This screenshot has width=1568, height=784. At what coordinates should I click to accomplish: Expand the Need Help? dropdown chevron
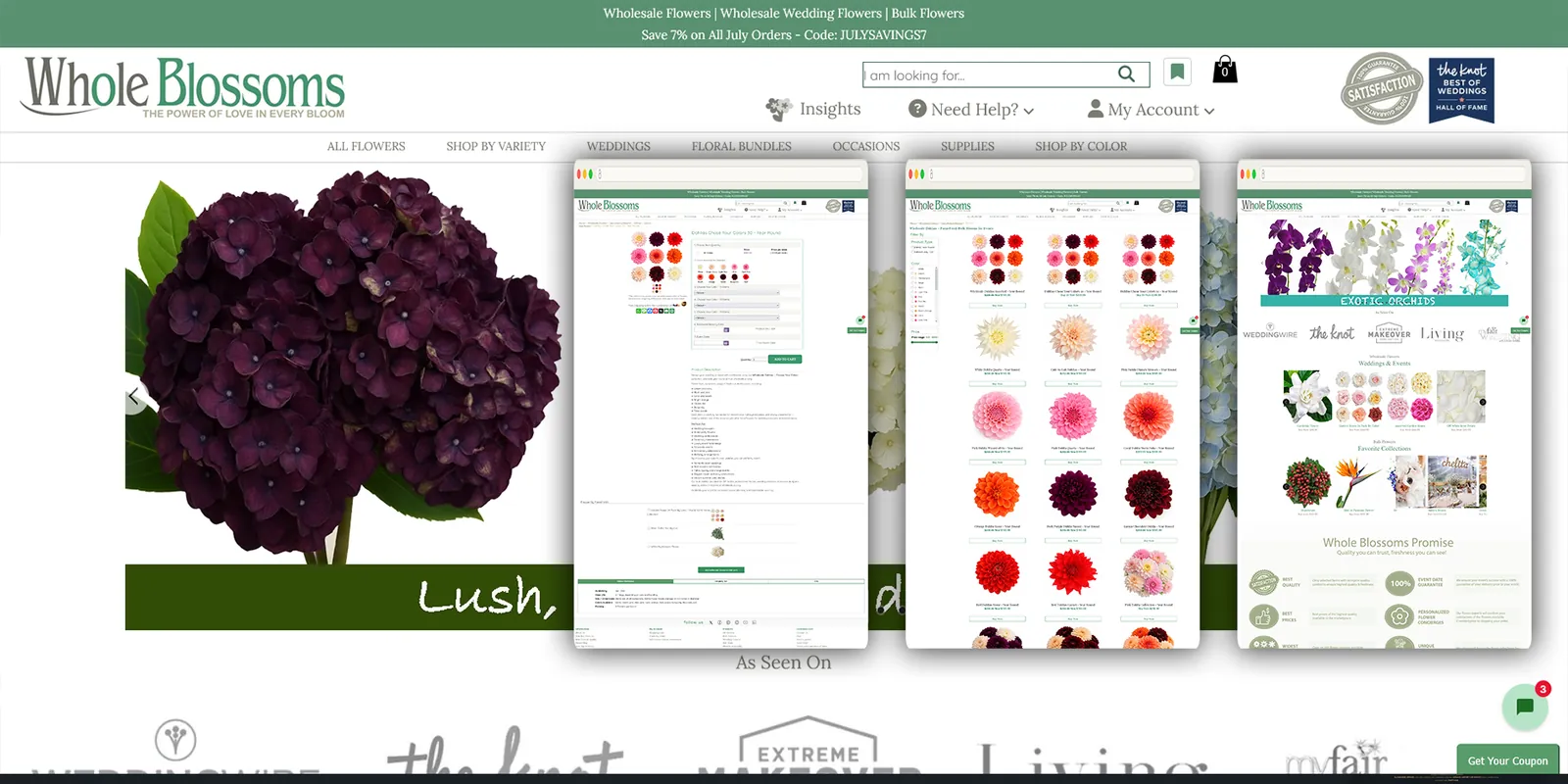1029,111
